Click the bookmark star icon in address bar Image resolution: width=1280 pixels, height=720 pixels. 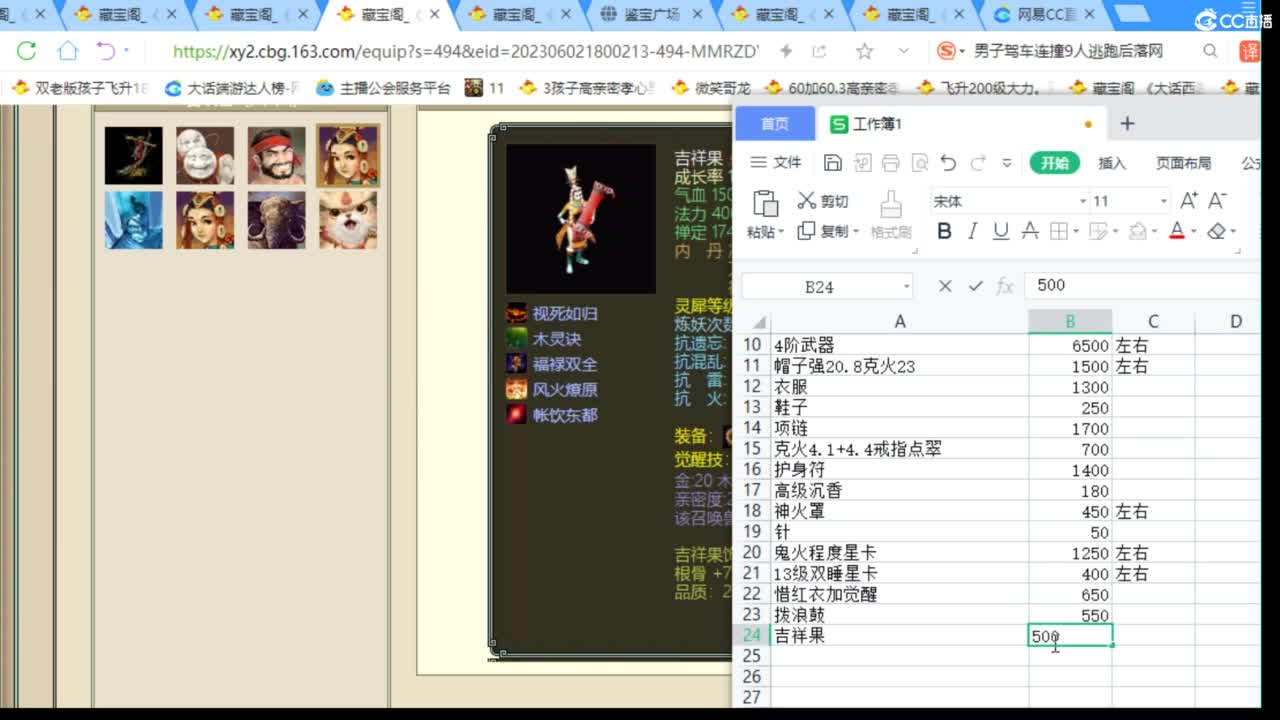coord(864,51)
